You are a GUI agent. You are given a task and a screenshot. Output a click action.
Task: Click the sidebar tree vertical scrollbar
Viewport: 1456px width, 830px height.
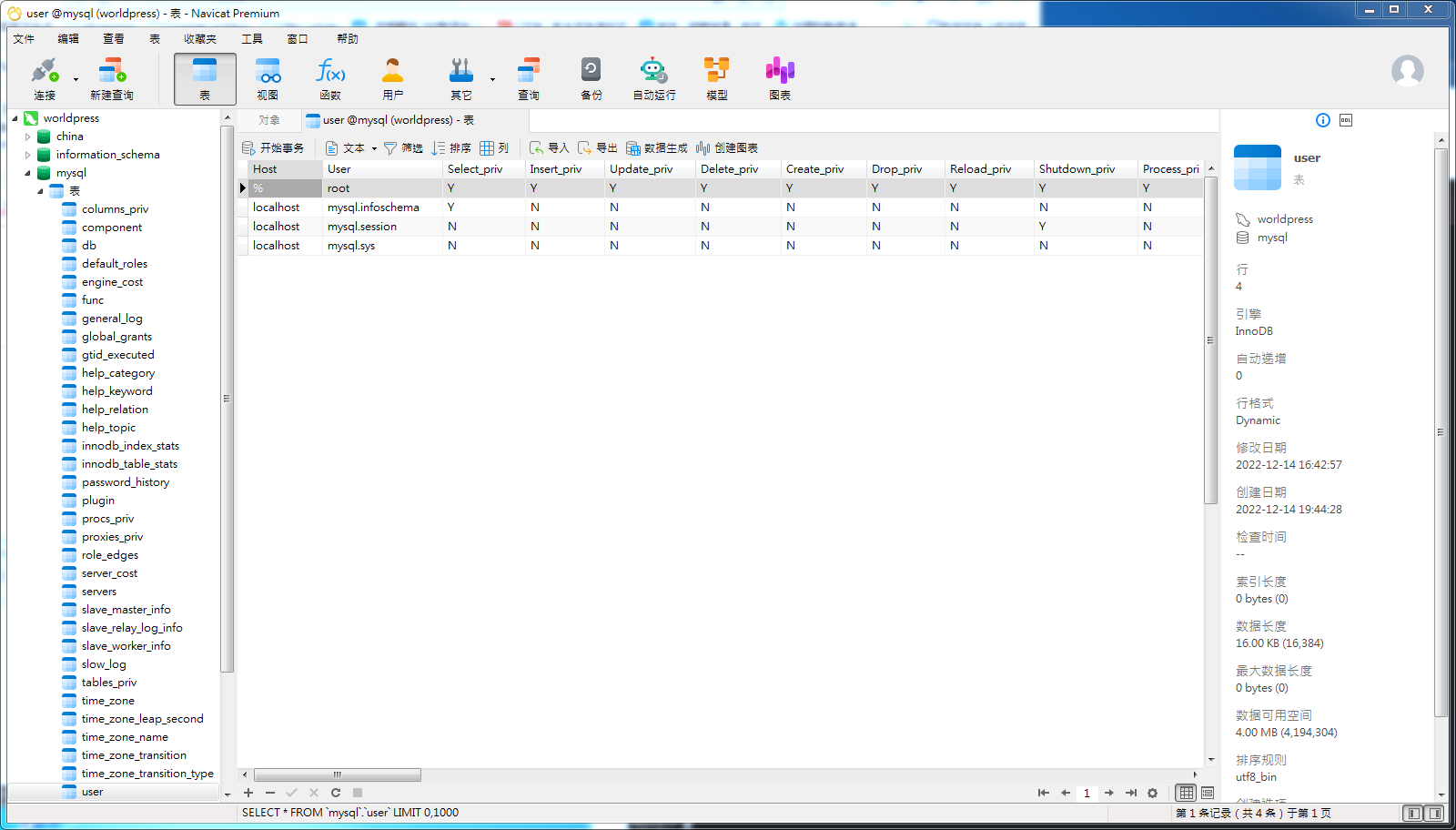click(x=227, y=400)
